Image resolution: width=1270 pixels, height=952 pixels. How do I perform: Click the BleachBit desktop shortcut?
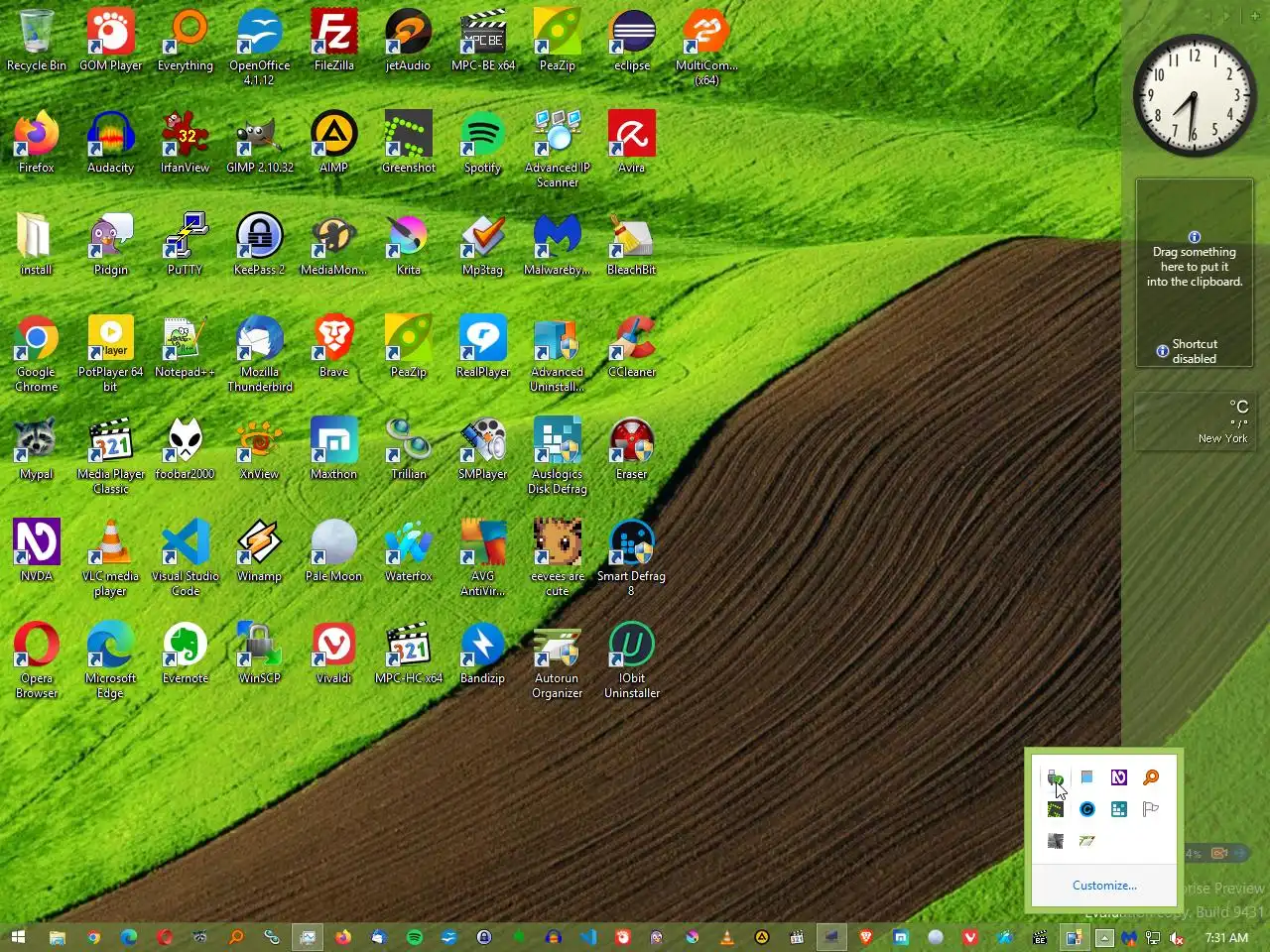pyautogui.click(x=632, y=245)
